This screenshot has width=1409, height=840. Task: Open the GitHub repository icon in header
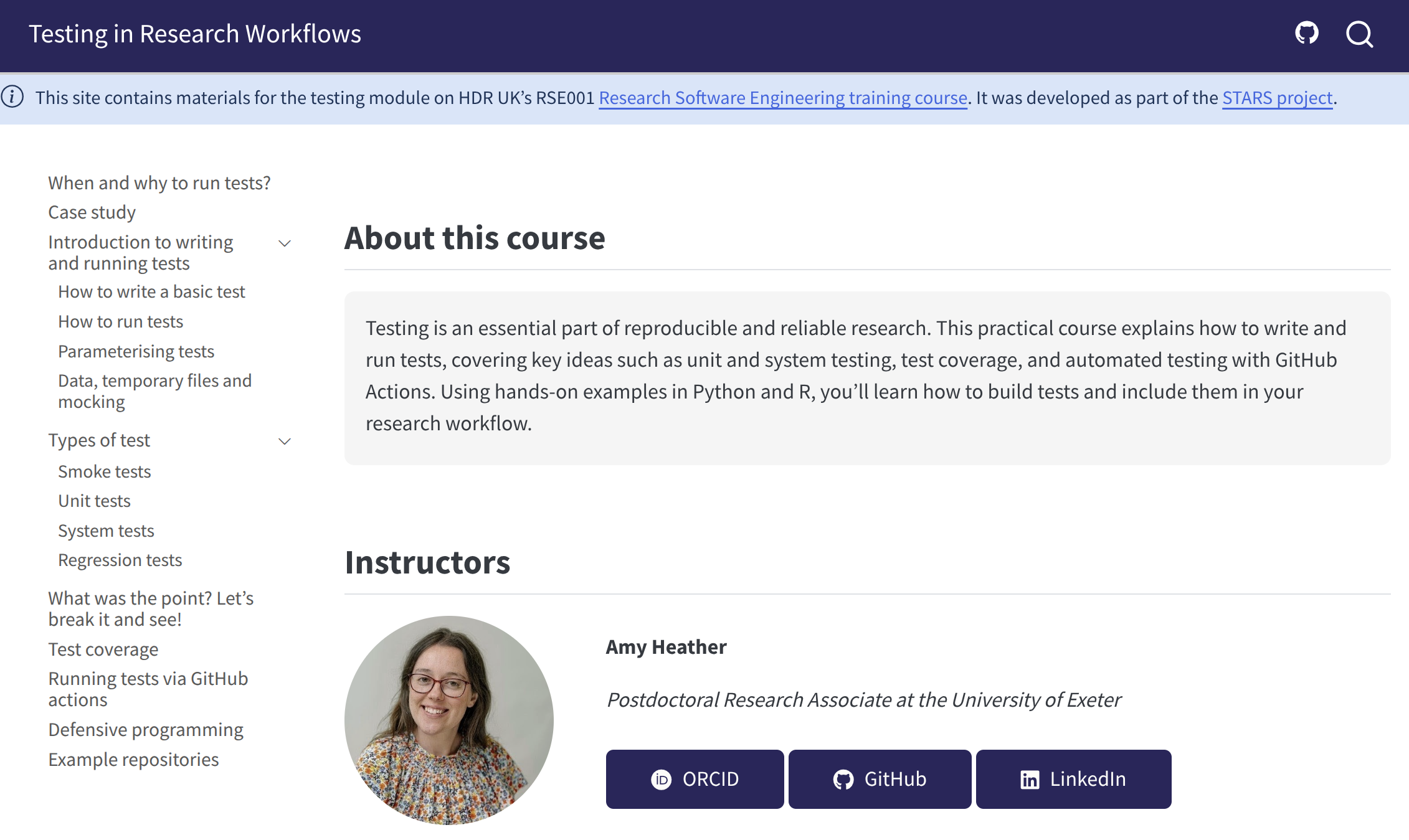(x=1306, y=34)
